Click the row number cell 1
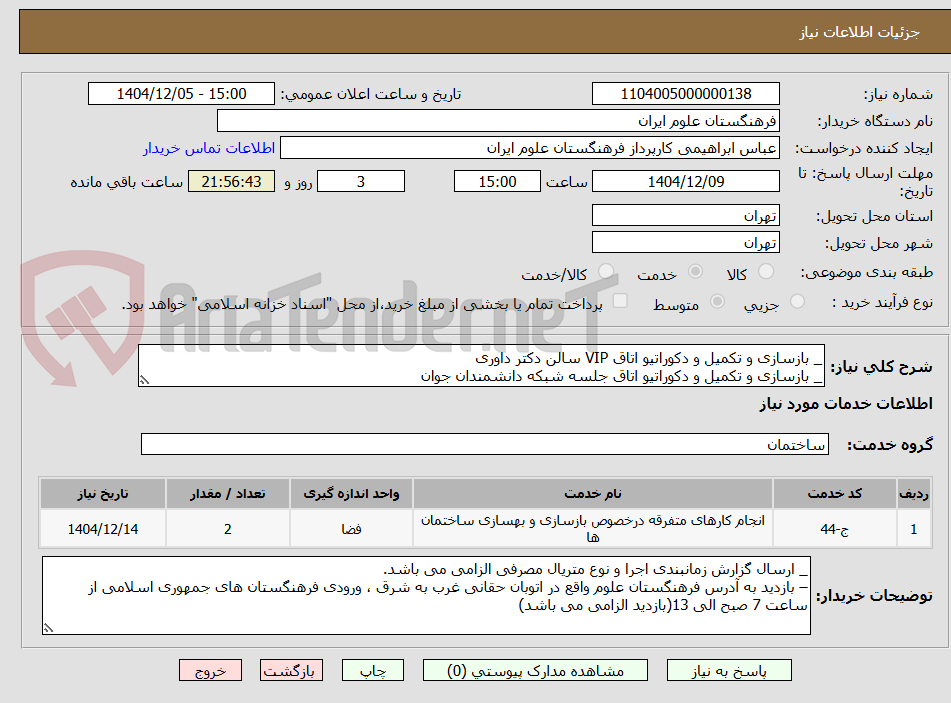Viewport: 951px width, 703px height. pos(913,529)
